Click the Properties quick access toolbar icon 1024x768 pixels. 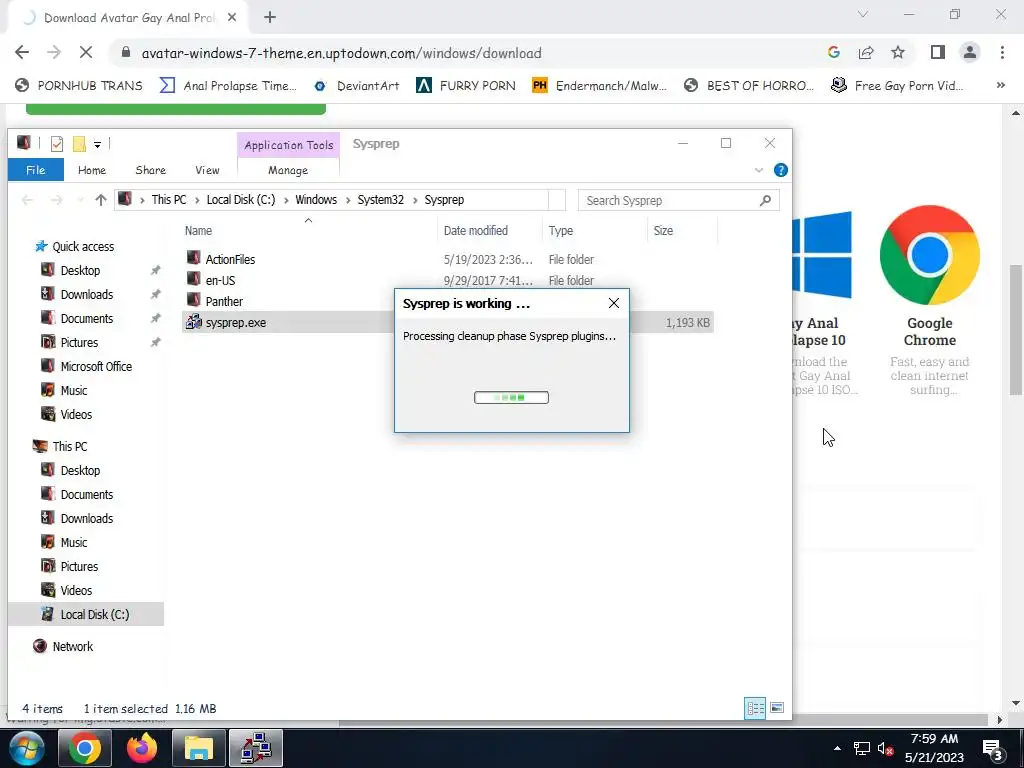[57, 144]
